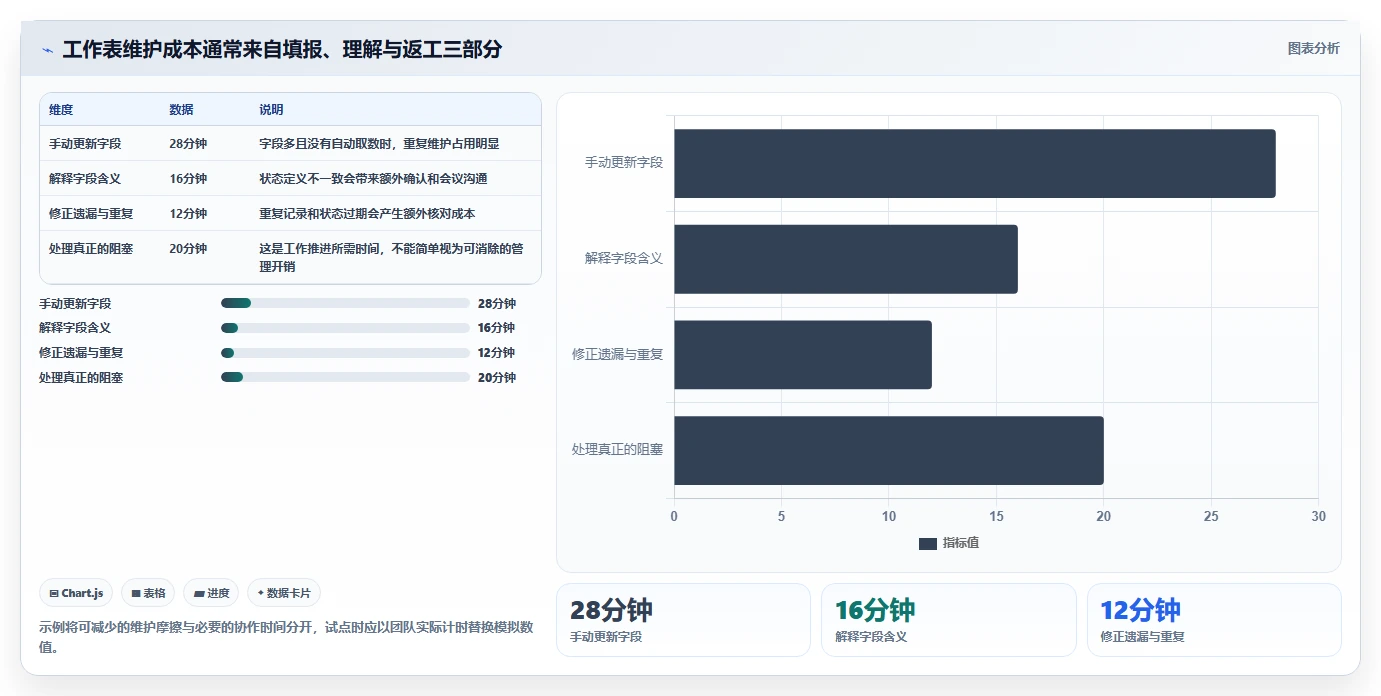Click the 说明 column header

click(271, 110)
